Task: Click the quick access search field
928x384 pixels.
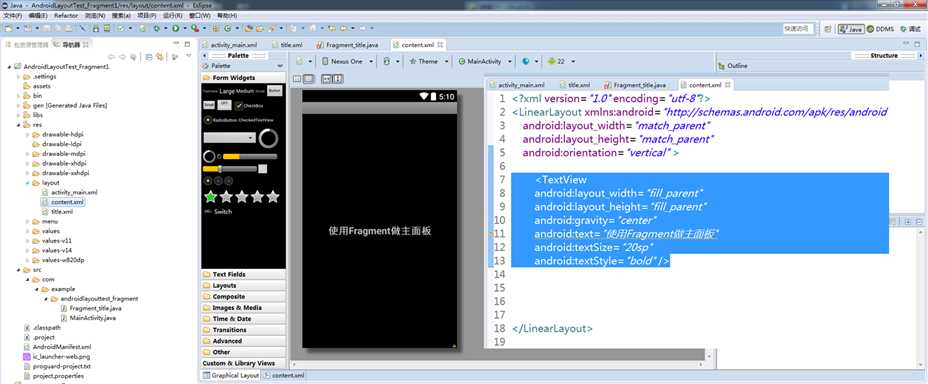Action: tap(797, 28)
